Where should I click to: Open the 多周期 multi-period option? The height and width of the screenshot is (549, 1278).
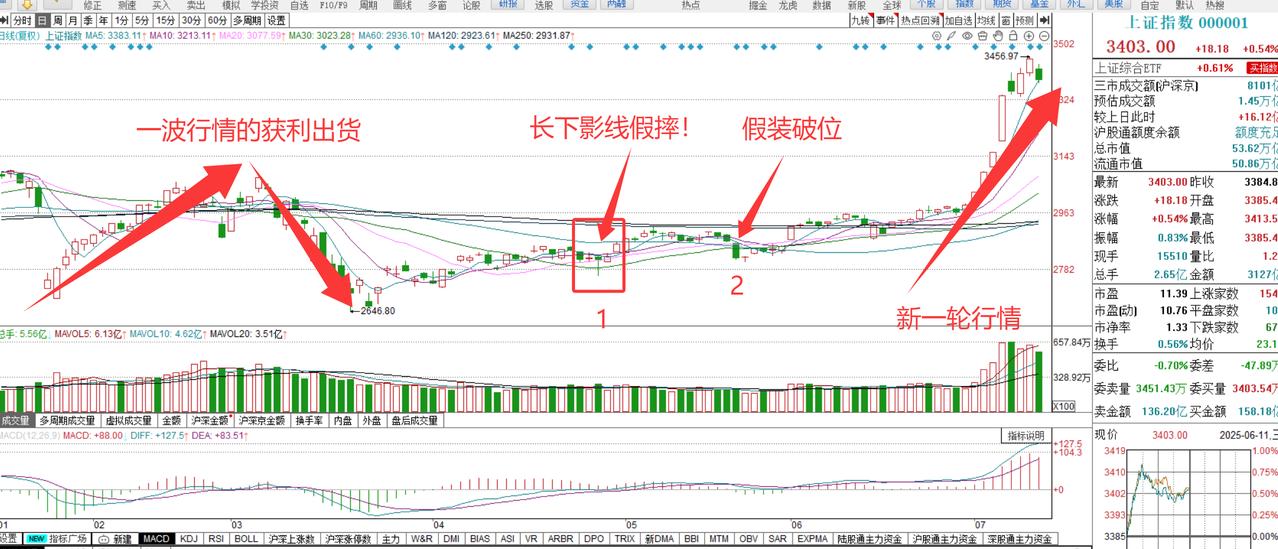246,20
